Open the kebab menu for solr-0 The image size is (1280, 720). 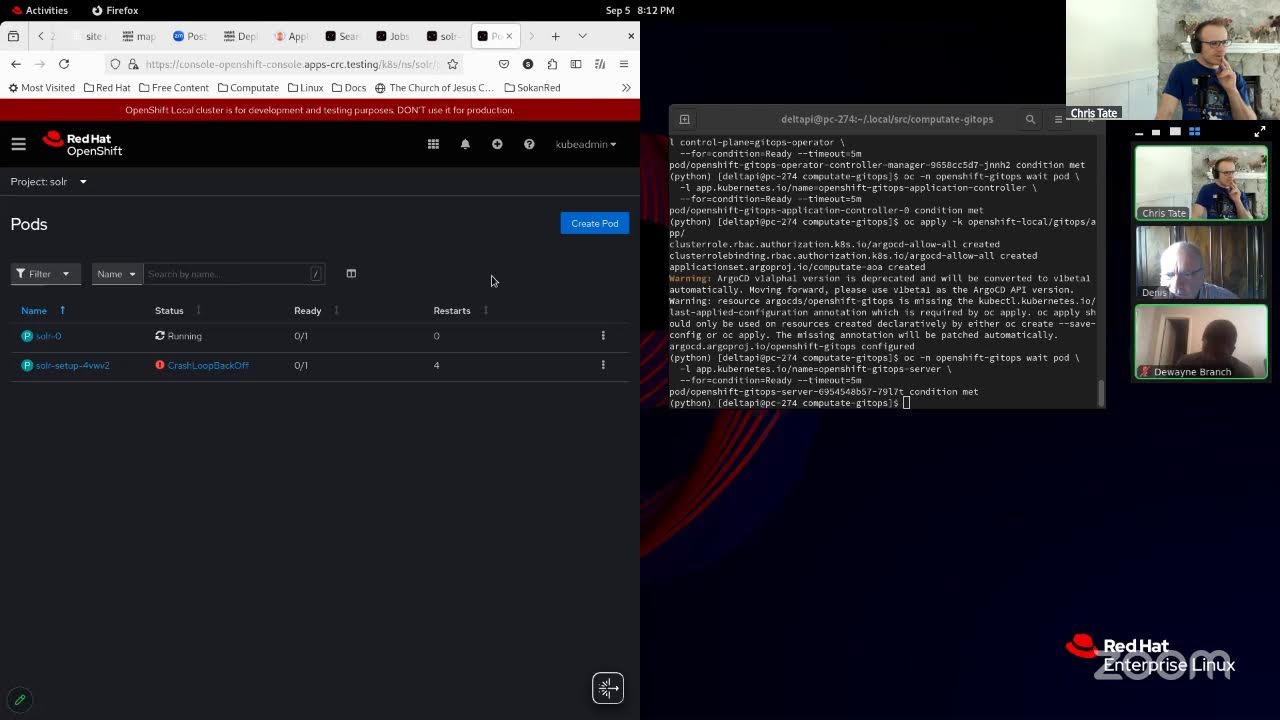pos(603,336)
